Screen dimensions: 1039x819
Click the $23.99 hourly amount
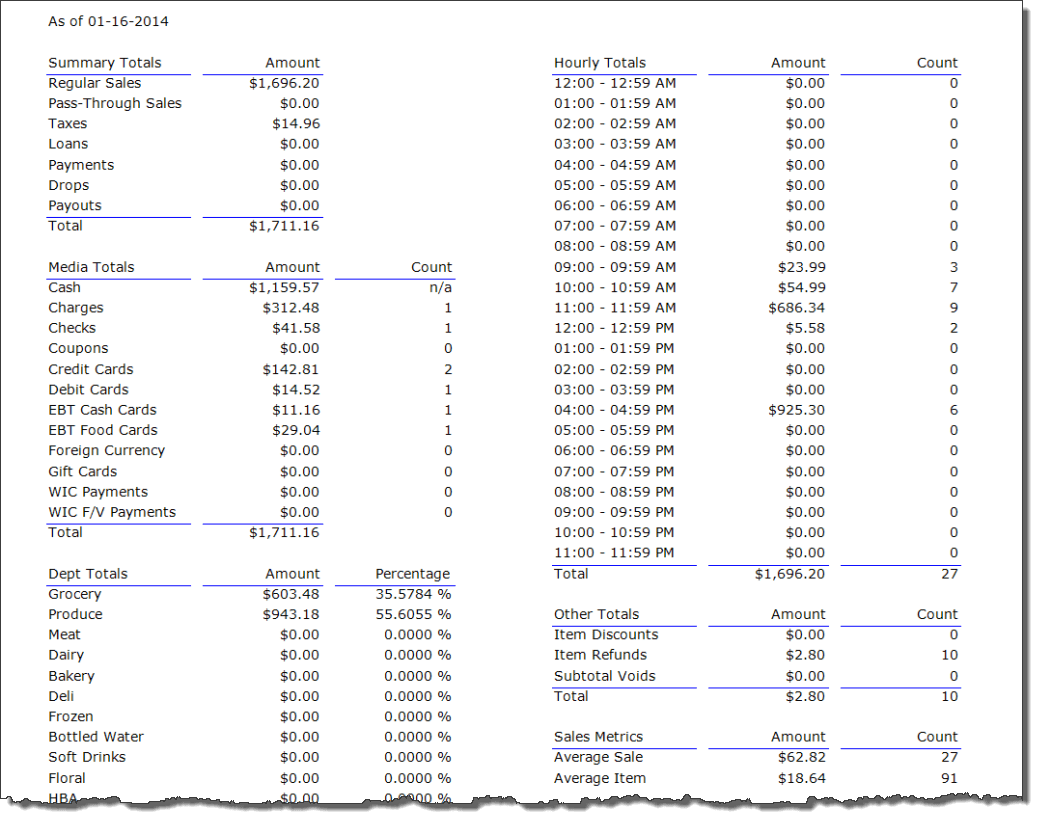[x=801, y=267]
